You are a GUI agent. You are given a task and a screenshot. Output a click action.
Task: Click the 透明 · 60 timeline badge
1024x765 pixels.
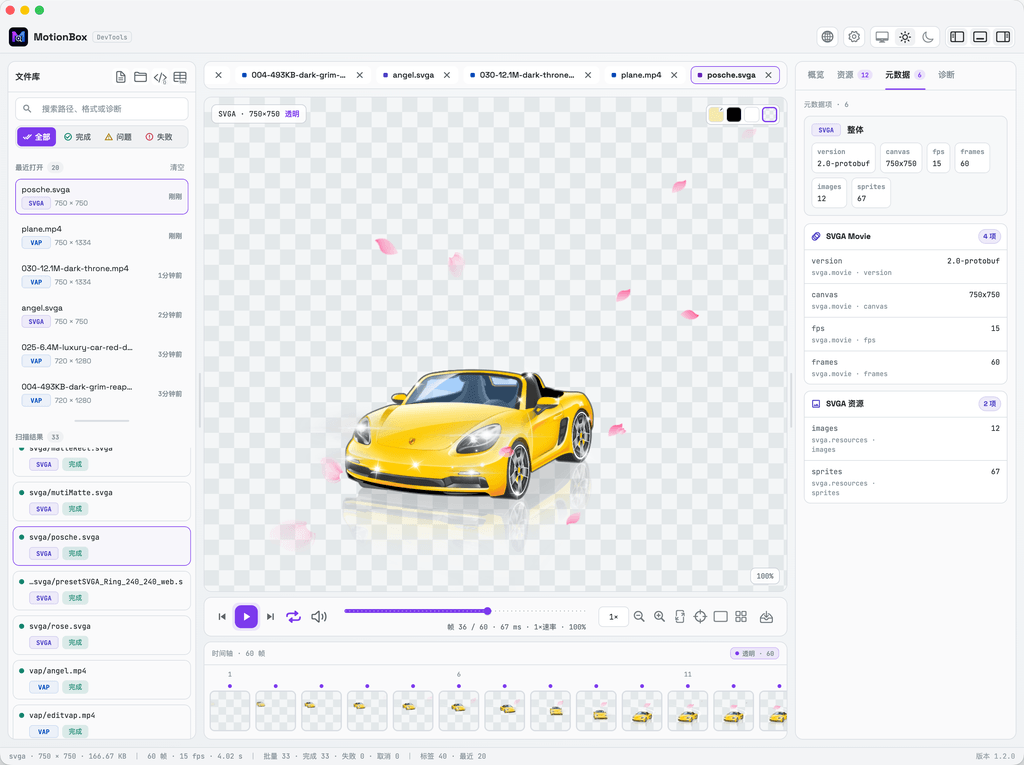pyautogui.click(x=754, y=653)
